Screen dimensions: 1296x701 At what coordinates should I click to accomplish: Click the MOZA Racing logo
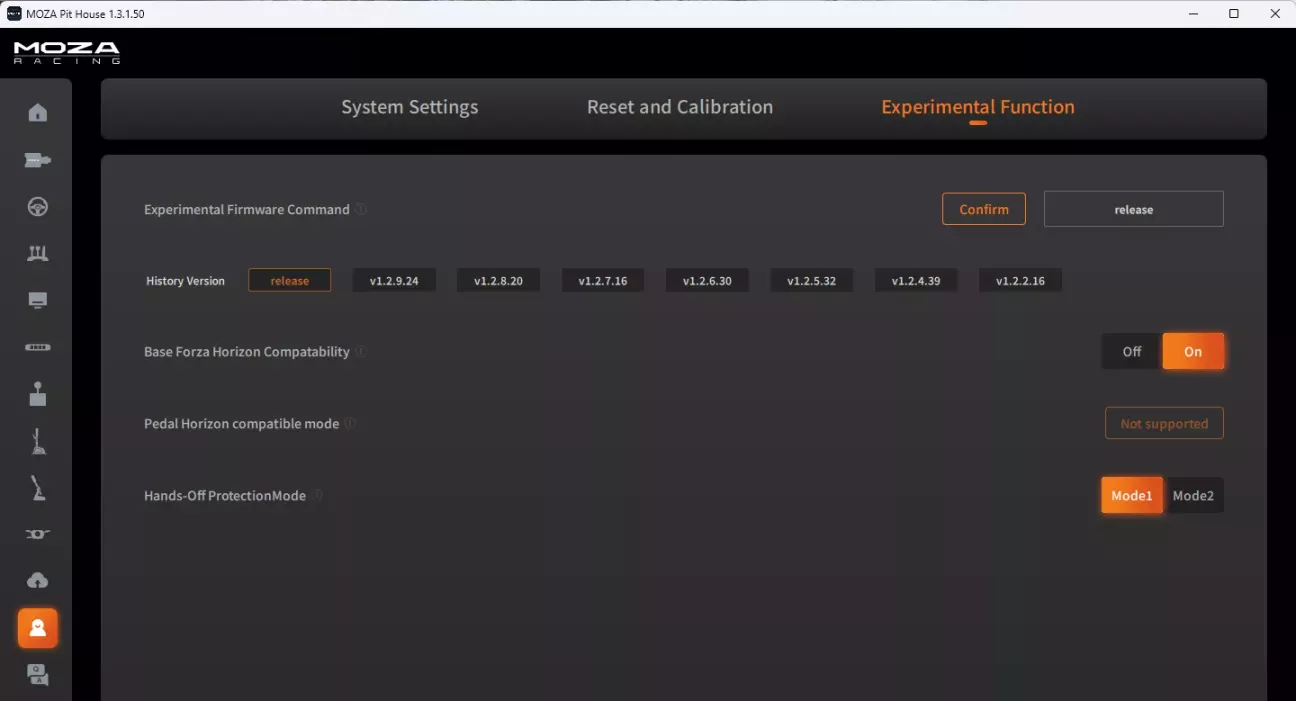[67, 53]
